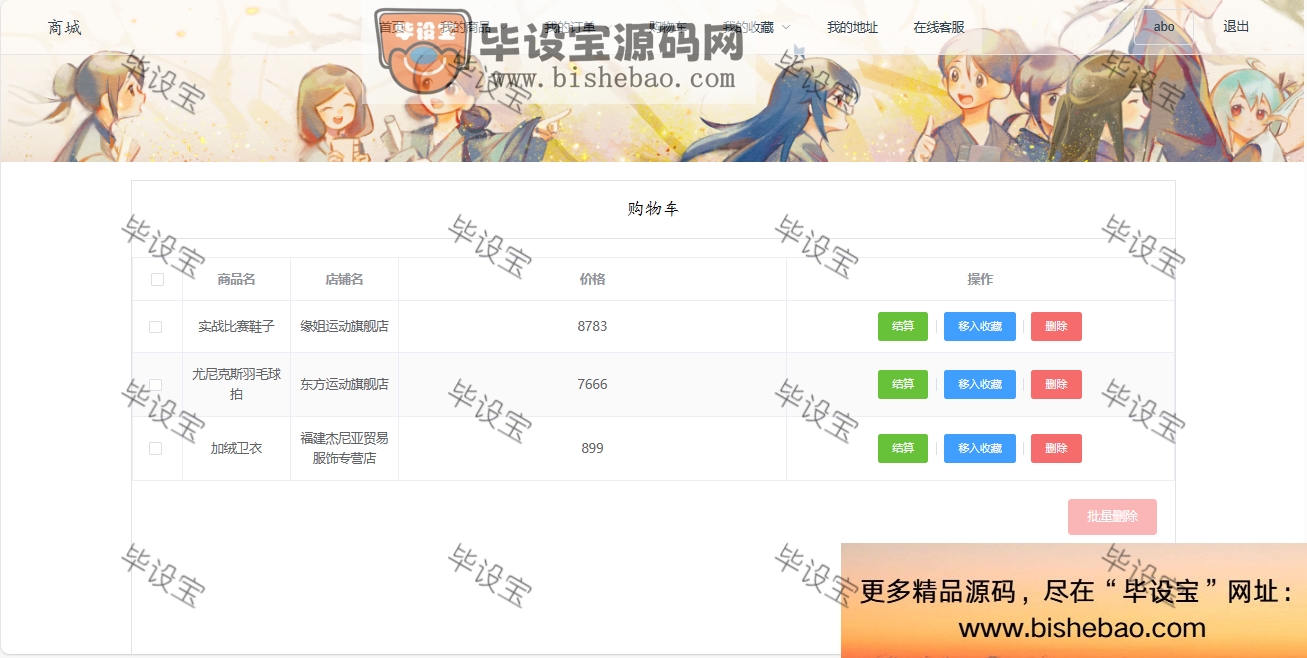Click the 操作 column header
Viewport: 1307px width, 658px height.
(x=980, y=279)
